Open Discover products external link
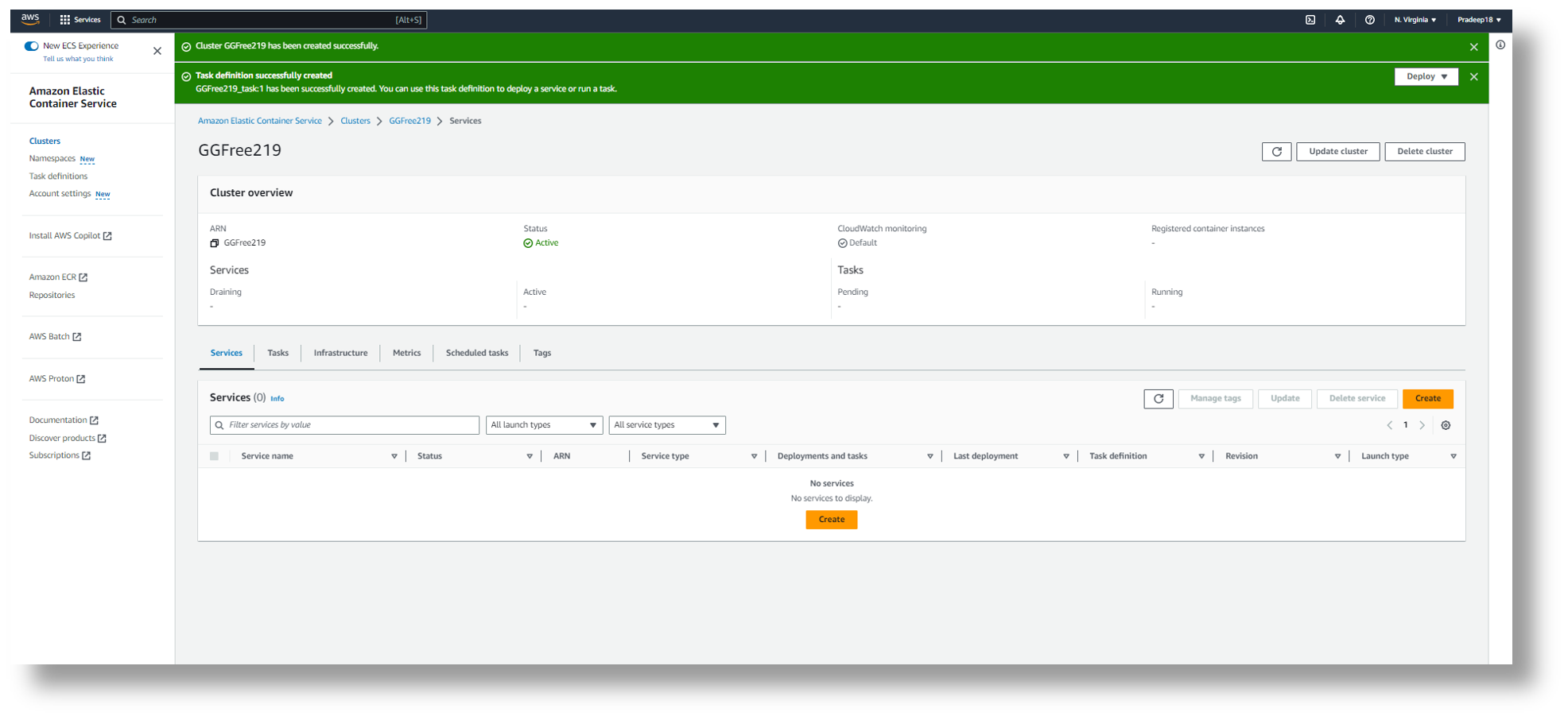Image resolution: width=1568 pixels, height=720 pixels. pyautogui.click(x=68, y=439)
